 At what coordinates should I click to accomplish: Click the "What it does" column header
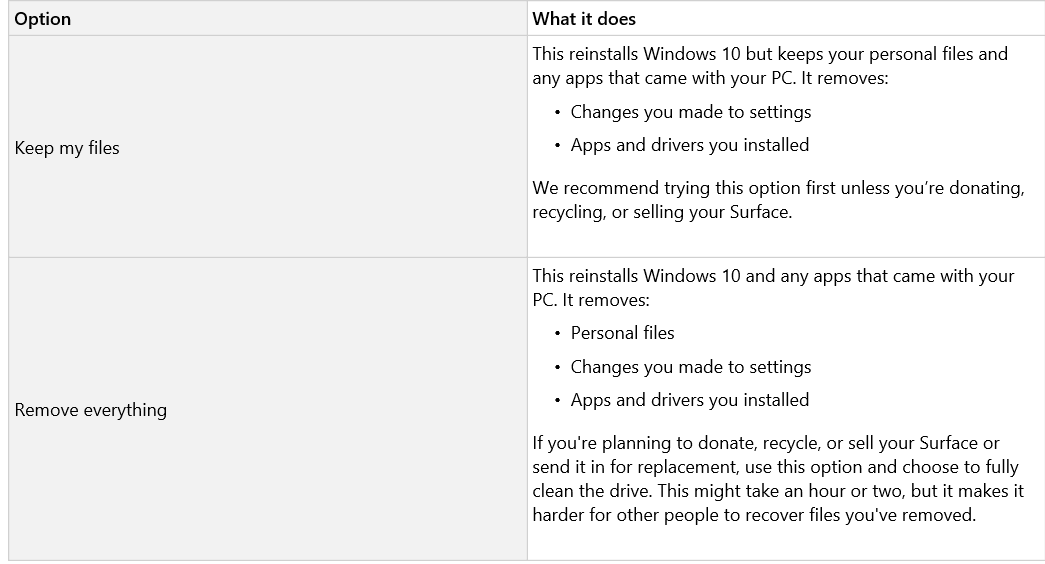tap(584, 19)
